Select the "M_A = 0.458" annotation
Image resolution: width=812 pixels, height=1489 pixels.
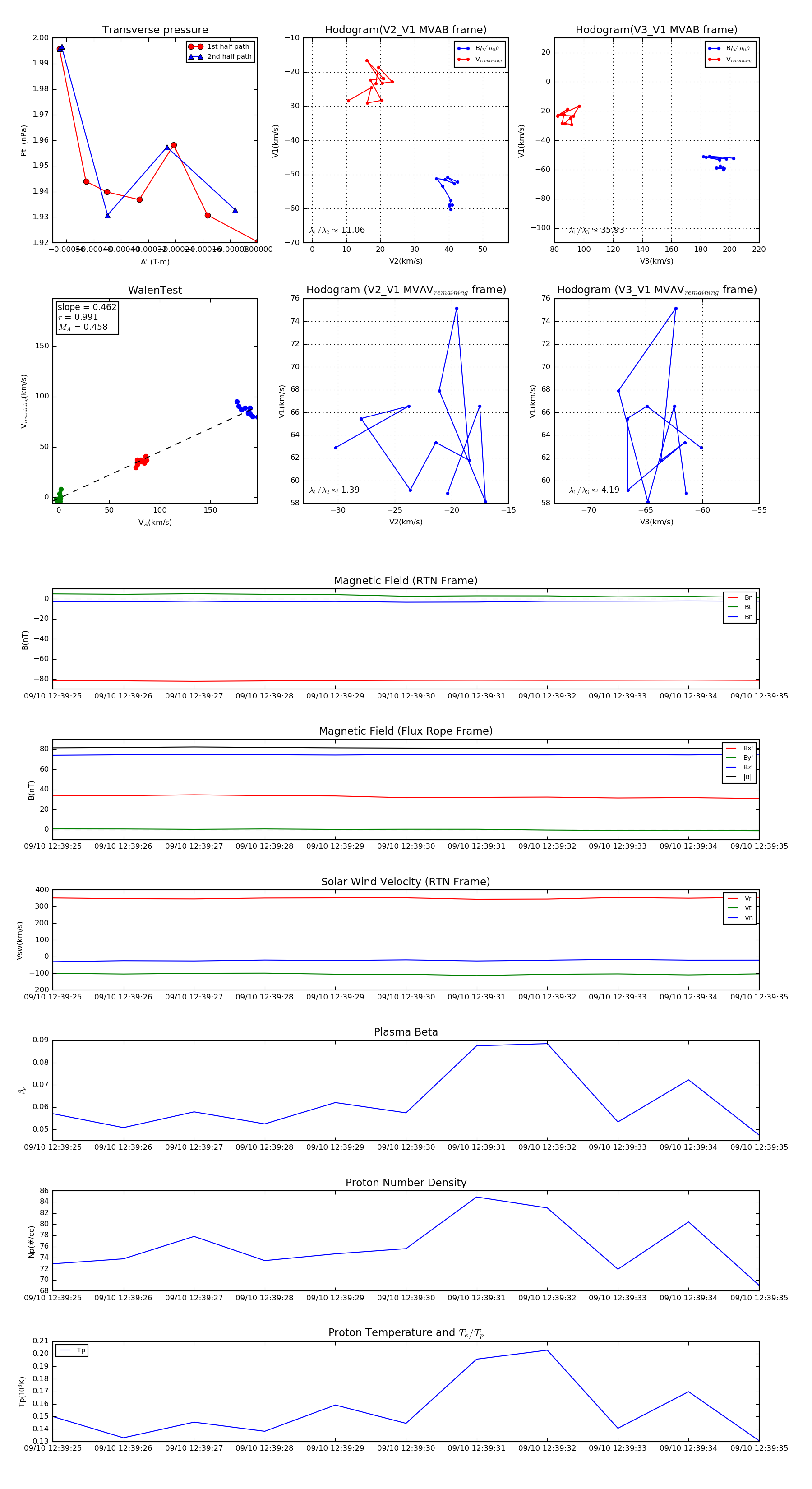[83, 327]
